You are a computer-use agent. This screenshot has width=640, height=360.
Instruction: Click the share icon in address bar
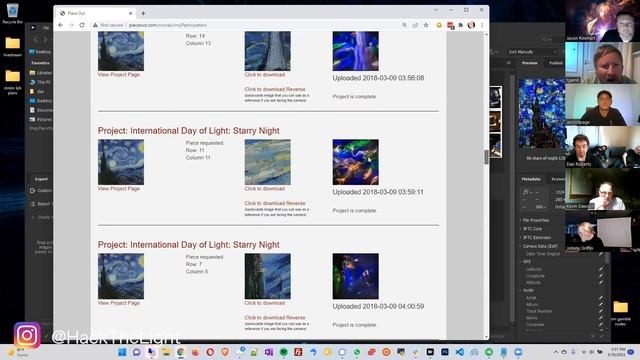(x=415, y=25)
